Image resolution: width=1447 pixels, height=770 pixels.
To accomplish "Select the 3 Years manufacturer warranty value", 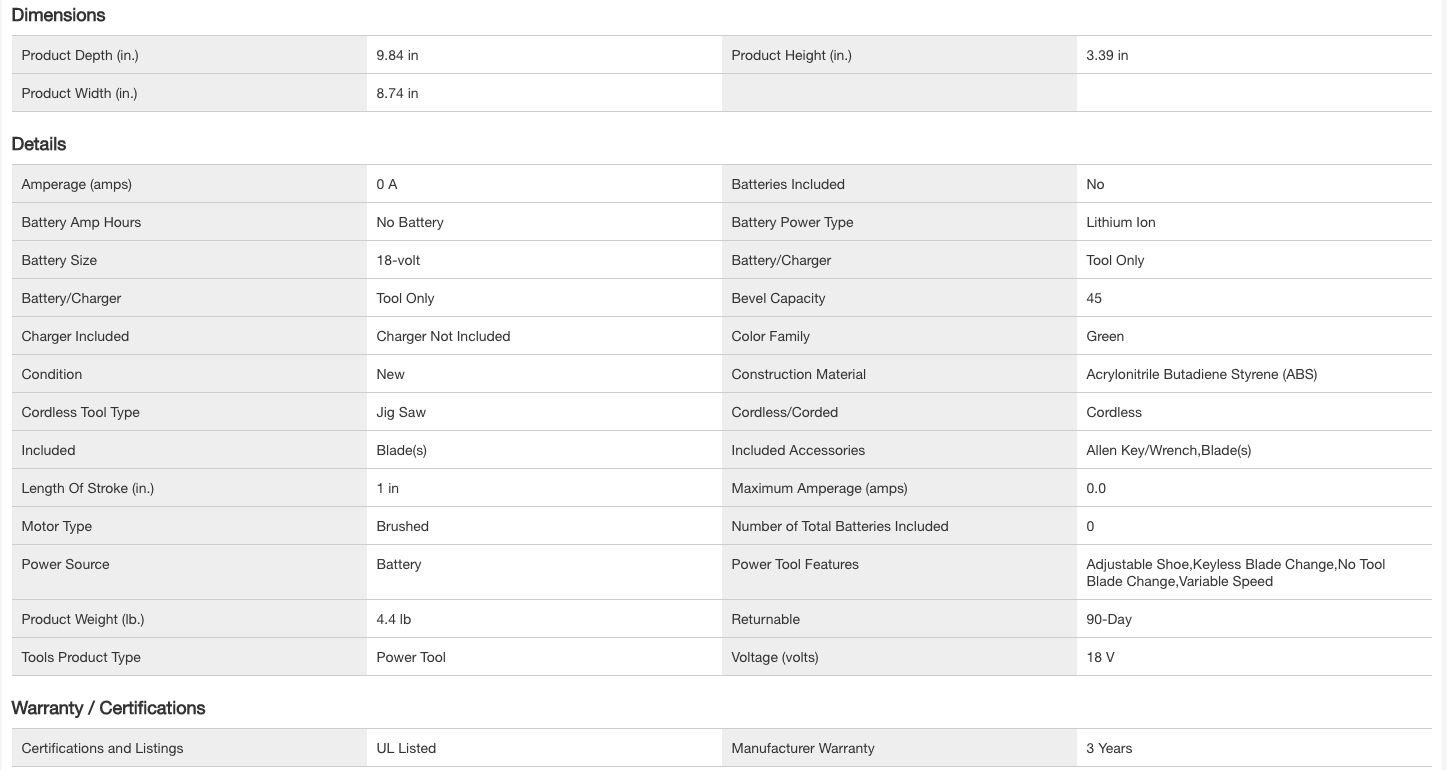I will click(1109, 748).
